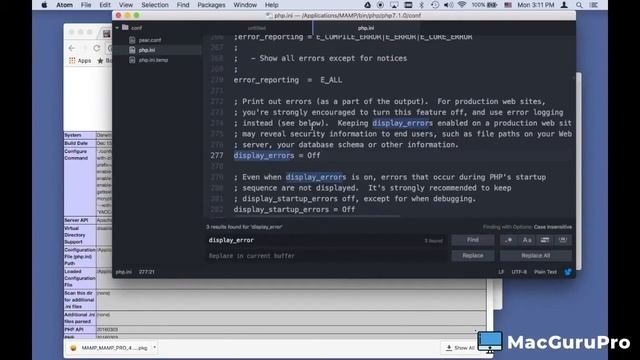Click the screen recording menu bar icon
This screenshot has width=640, height=360.
pyautogui.click(x=380, y=5)
